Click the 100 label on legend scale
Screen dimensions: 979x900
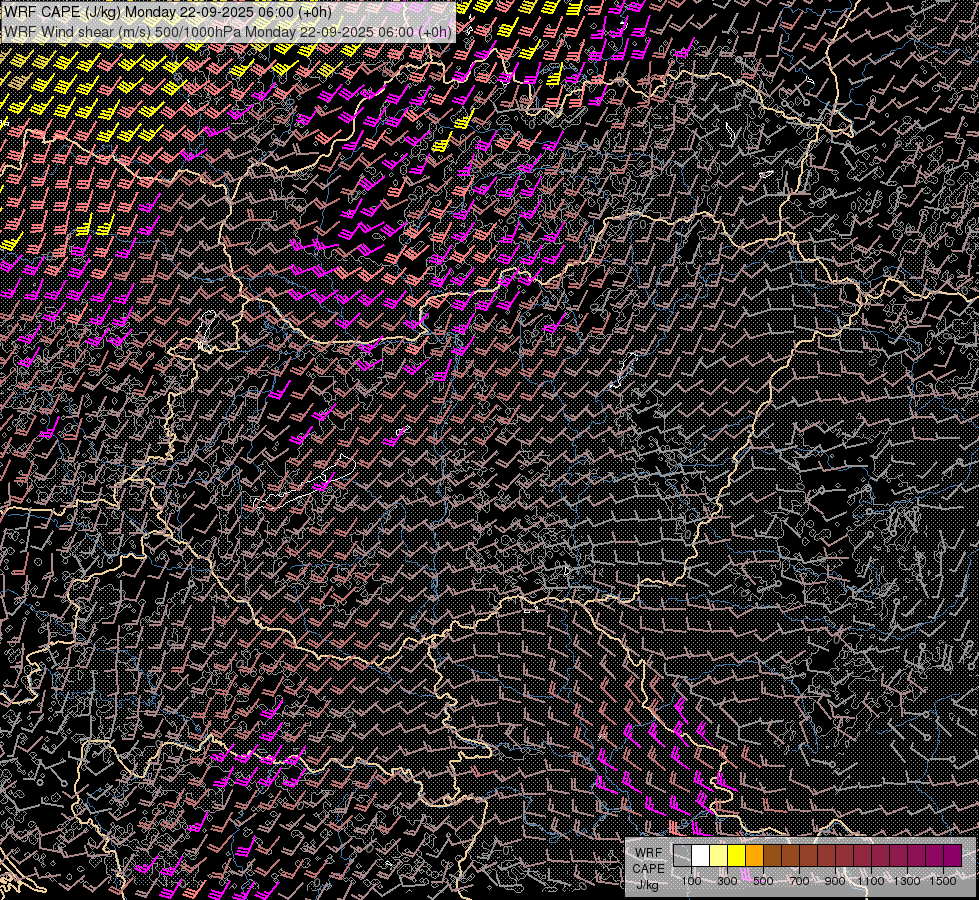pyautogui.click(x=691, y=881)
